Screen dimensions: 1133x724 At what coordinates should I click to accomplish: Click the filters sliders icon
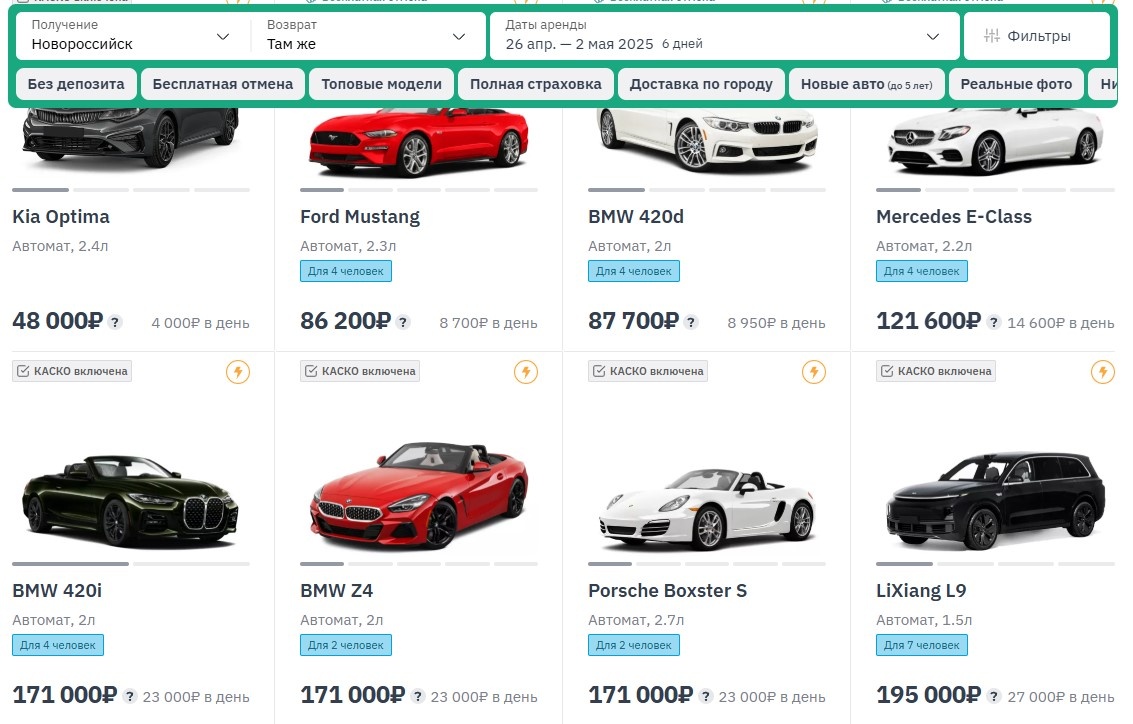(x=992, y=37)
